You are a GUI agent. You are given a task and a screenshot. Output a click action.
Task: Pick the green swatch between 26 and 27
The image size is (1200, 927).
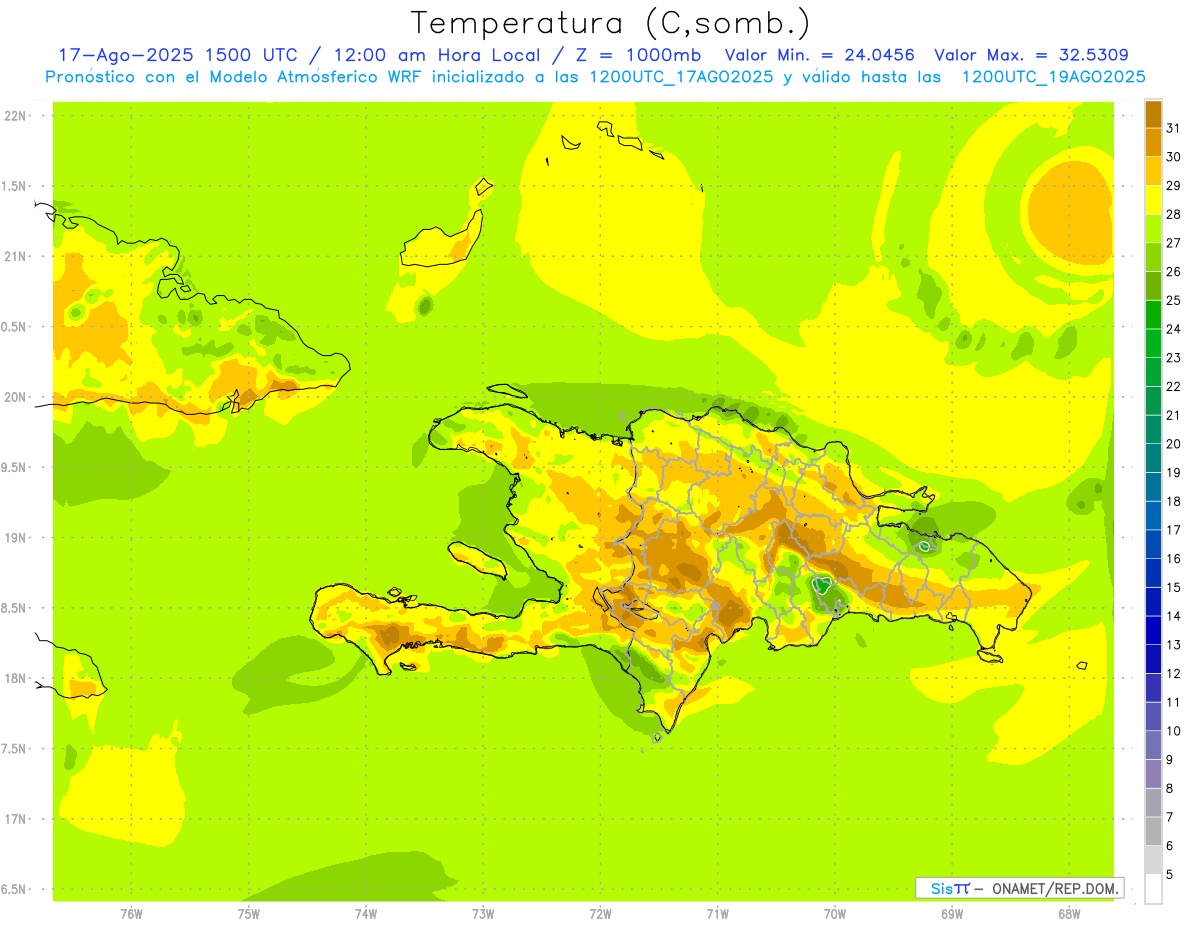[x=1153, y=257]
